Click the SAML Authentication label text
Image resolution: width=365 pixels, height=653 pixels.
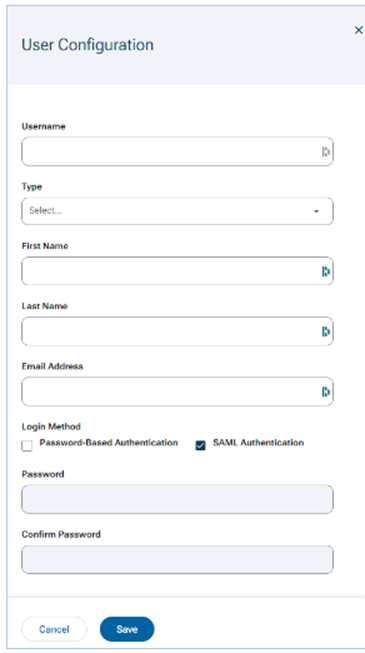(258, 443)
